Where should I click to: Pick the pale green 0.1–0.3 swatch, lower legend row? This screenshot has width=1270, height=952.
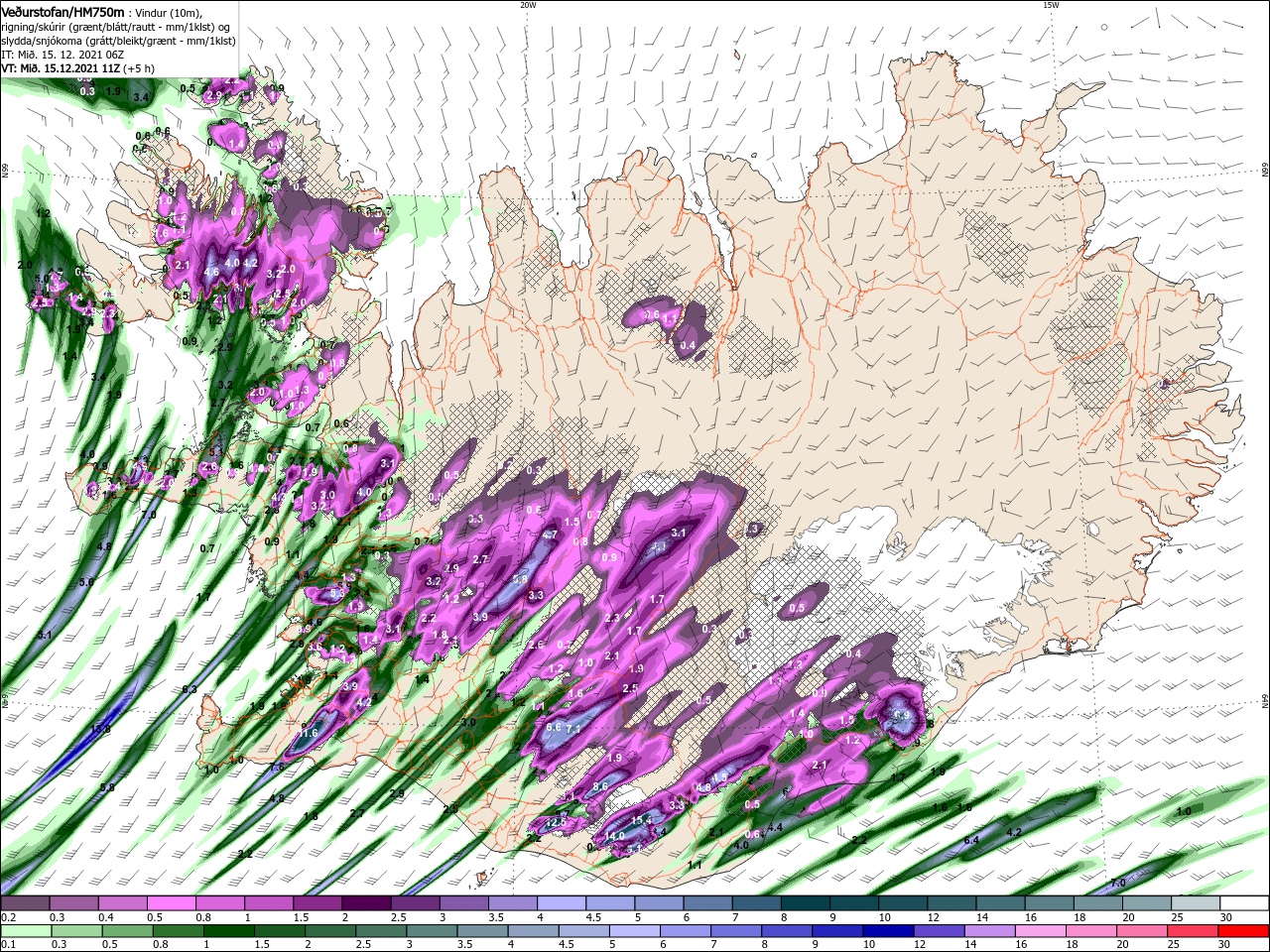tap(25, 932)
